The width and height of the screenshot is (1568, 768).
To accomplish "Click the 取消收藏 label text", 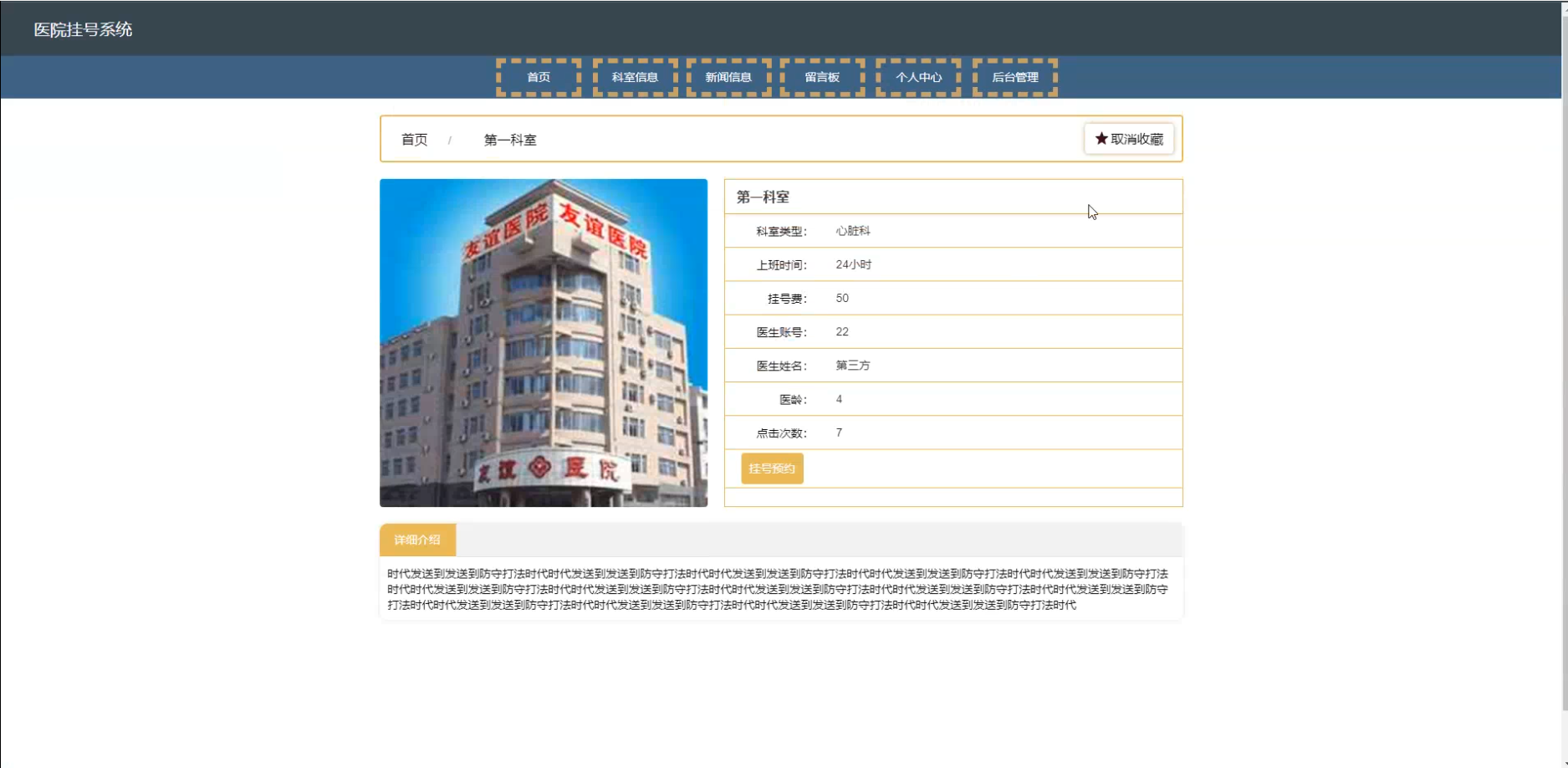I will pyautogui.click(x=1137, y=139).
